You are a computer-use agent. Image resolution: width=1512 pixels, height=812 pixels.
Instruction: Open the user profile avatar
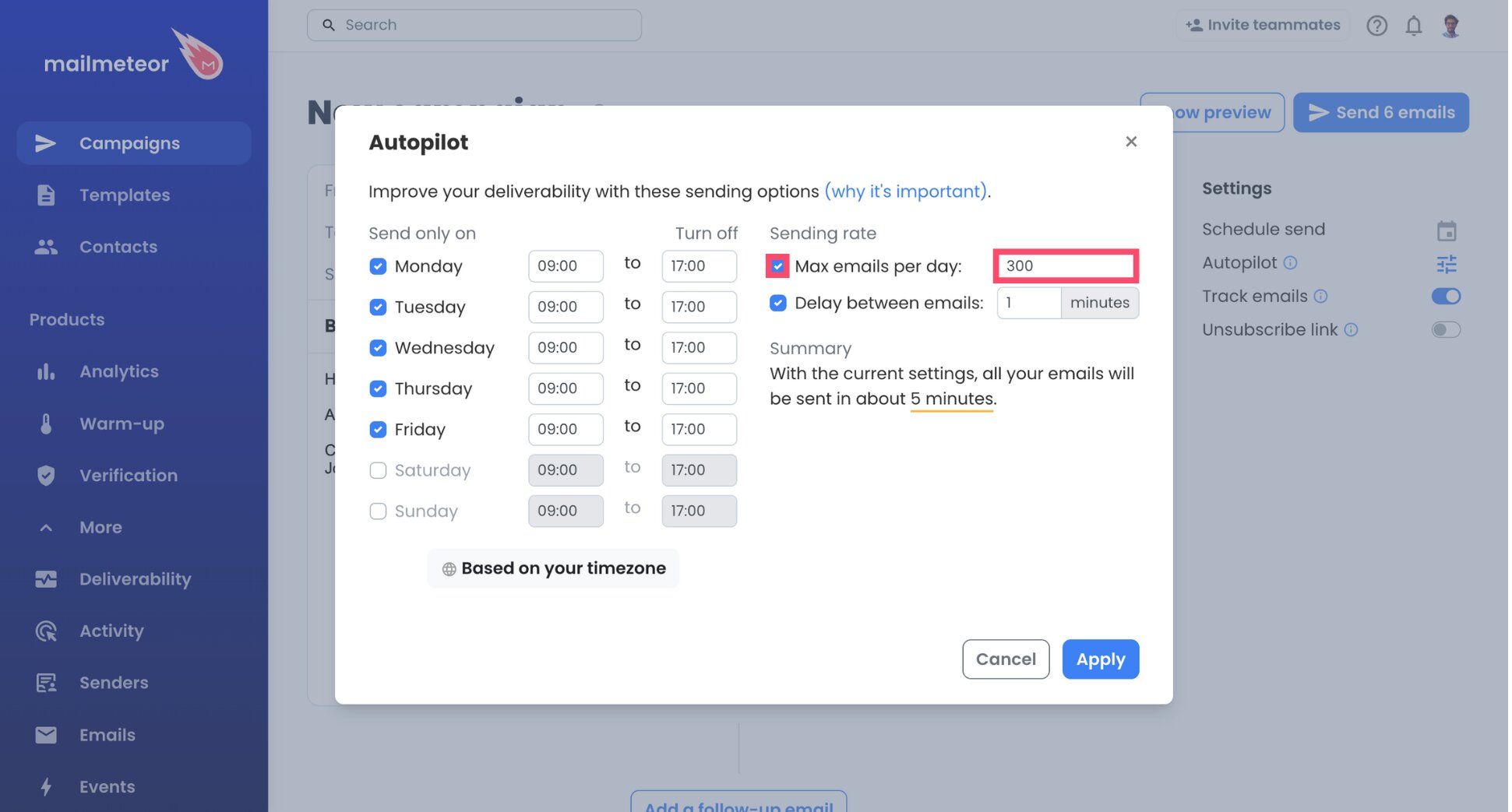(x=1450, y=26)
